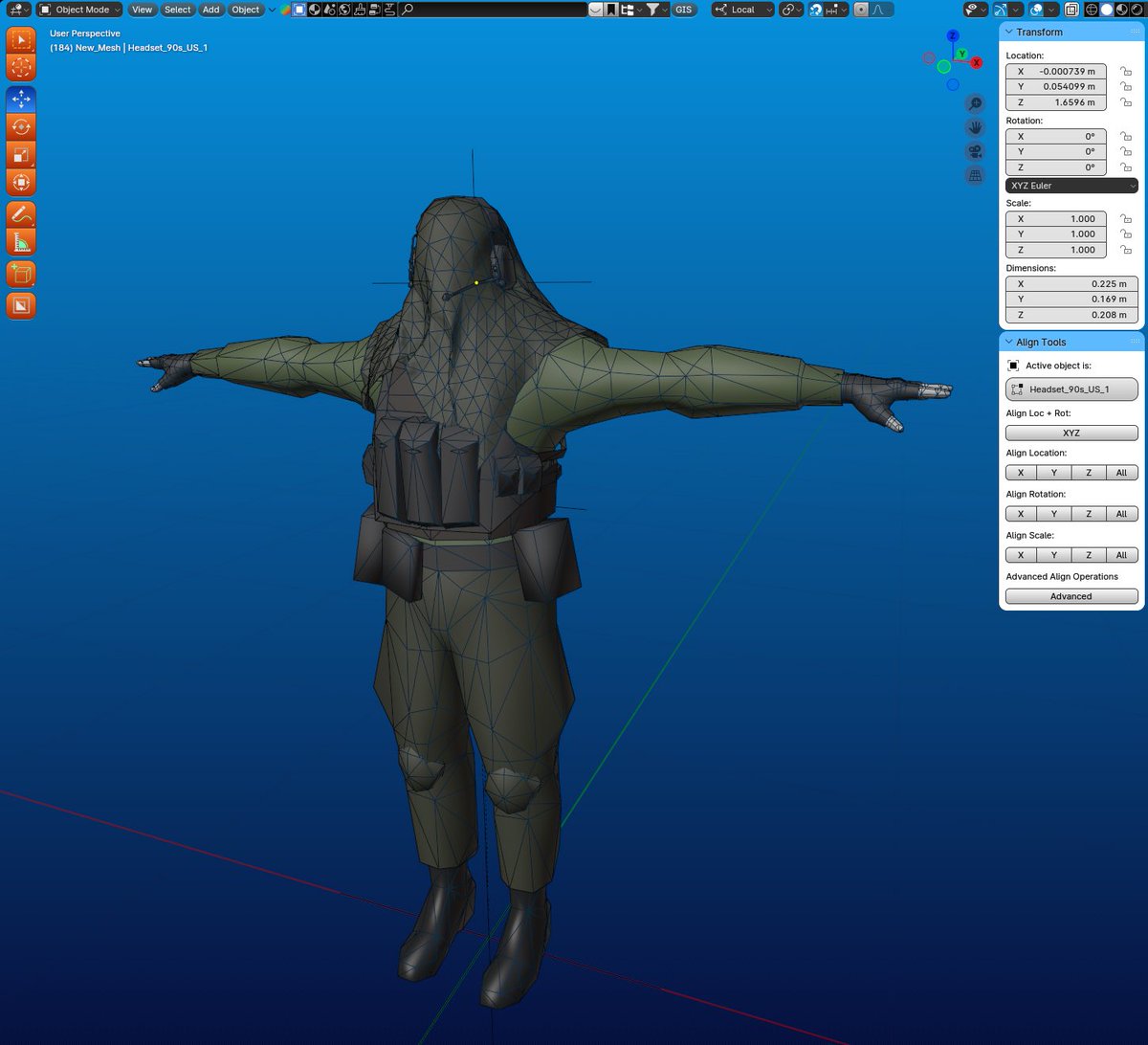The image size is (1148, 1045).
Task: Toggle show gizmos button
Action: [1002, 10]
